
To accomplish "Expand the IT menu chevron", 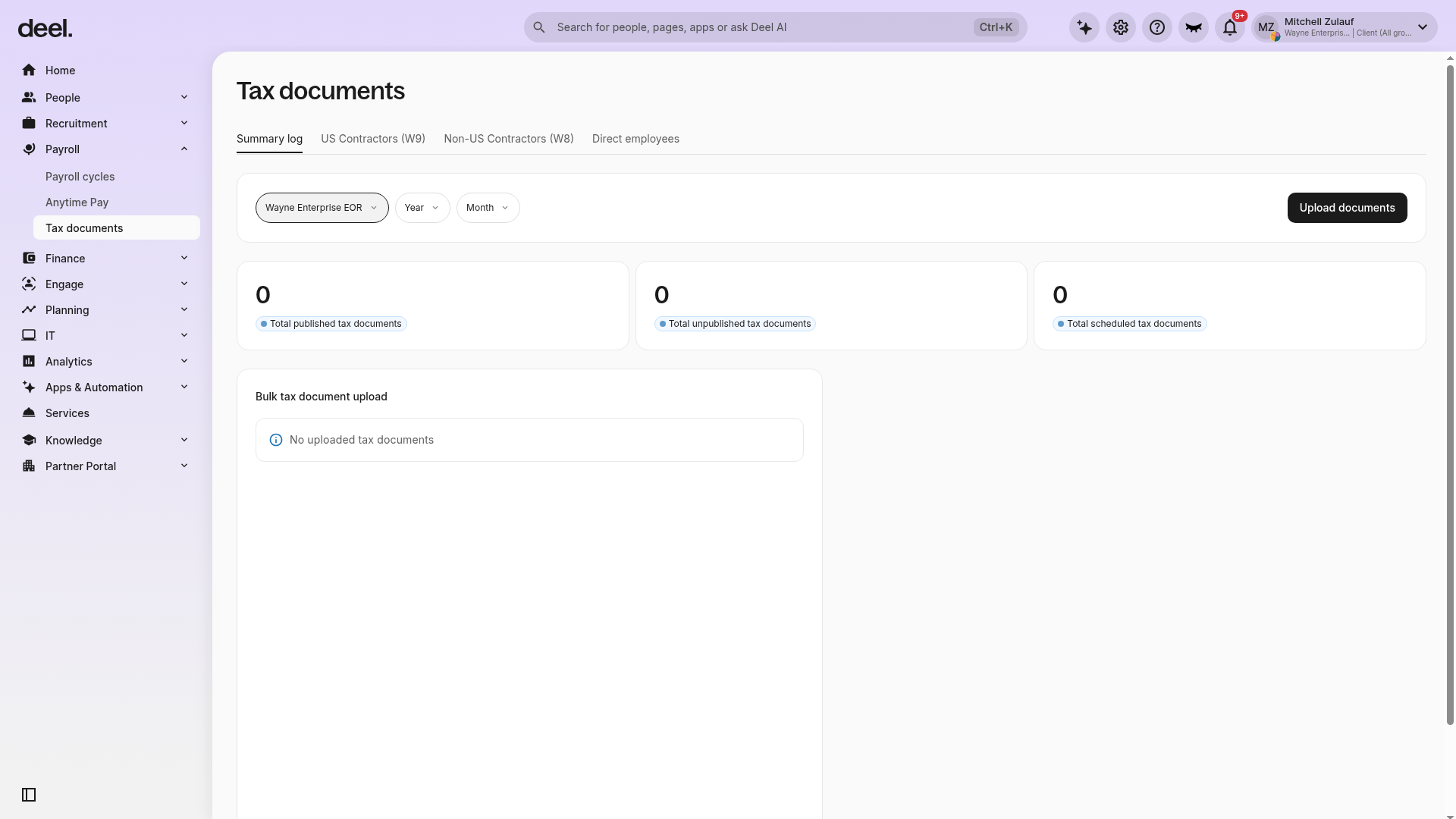I will pyautogui.click(x=184, y=335).
